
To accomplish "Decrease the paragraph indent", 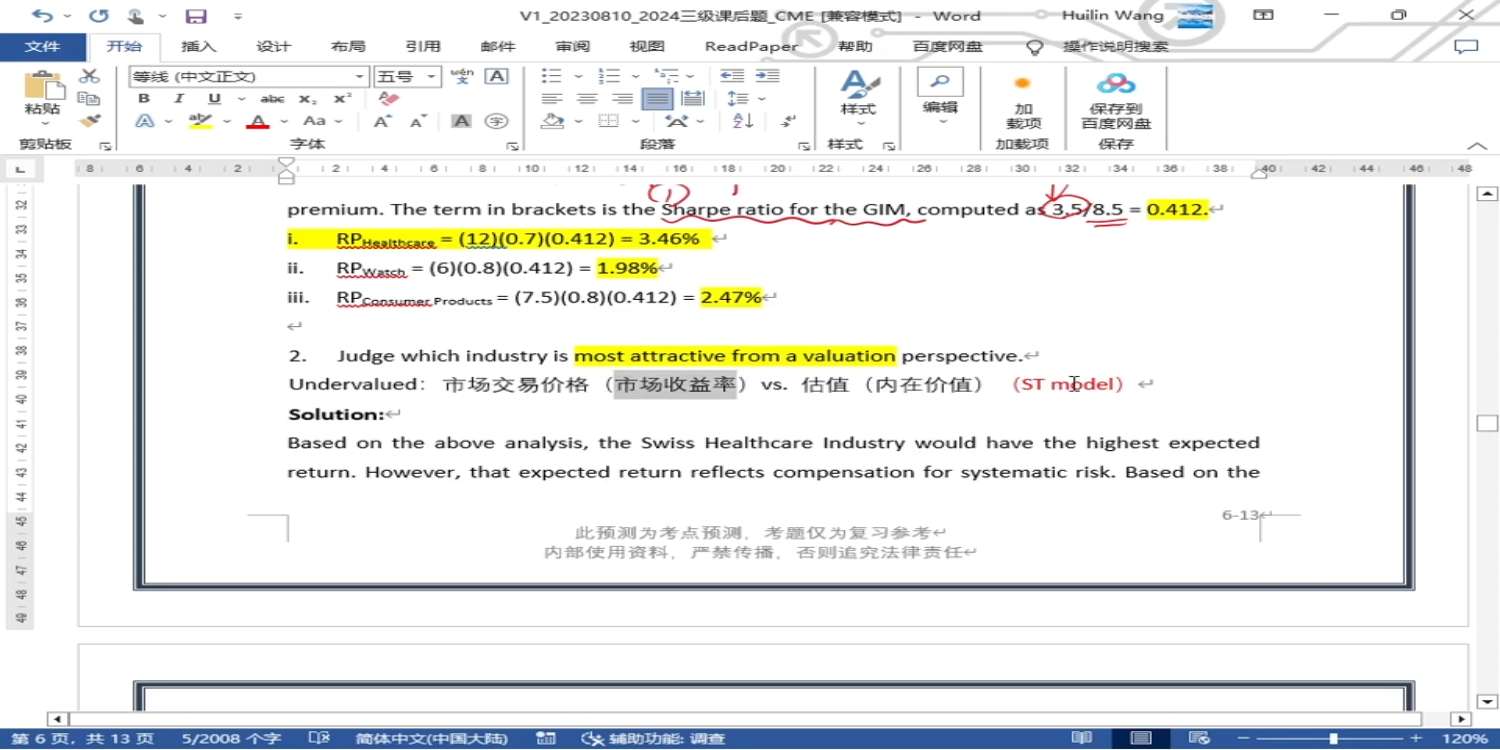I will [x=732, y=76].
